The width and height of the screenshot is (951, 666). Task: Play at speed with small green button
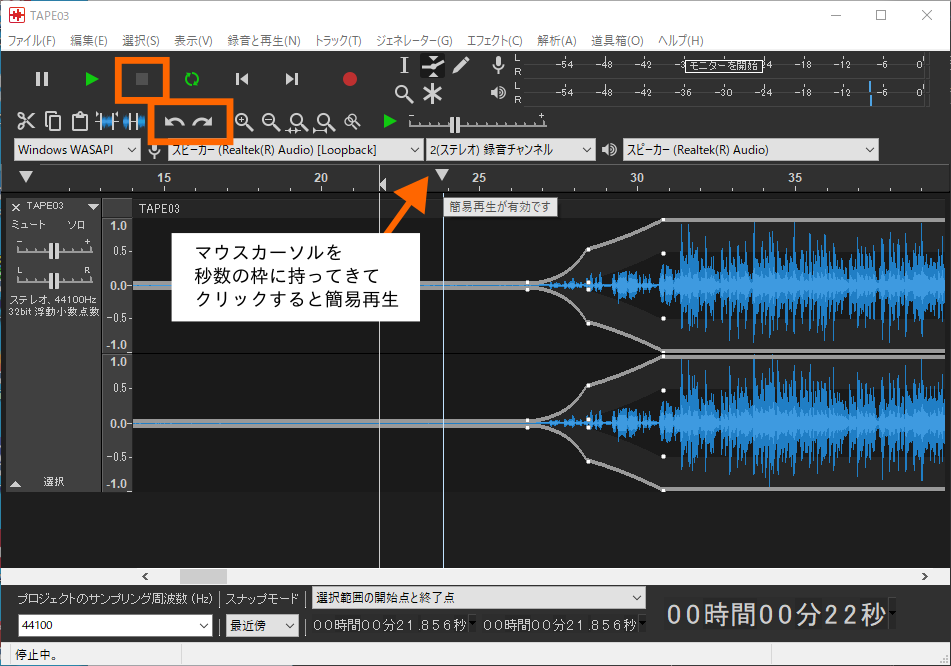click(x=389, y=121)
